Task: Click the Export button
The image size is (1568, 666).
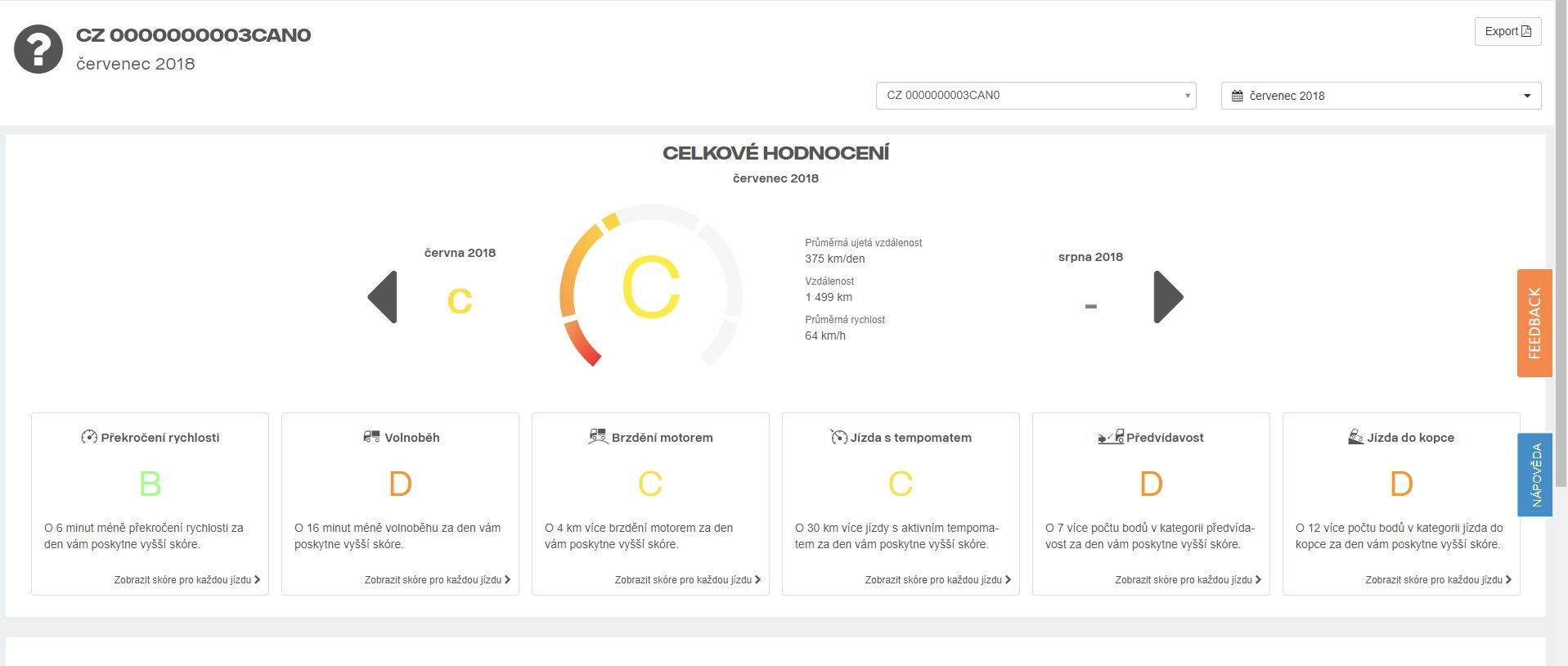Action: pyautogui.click(x=1507, y=31)
